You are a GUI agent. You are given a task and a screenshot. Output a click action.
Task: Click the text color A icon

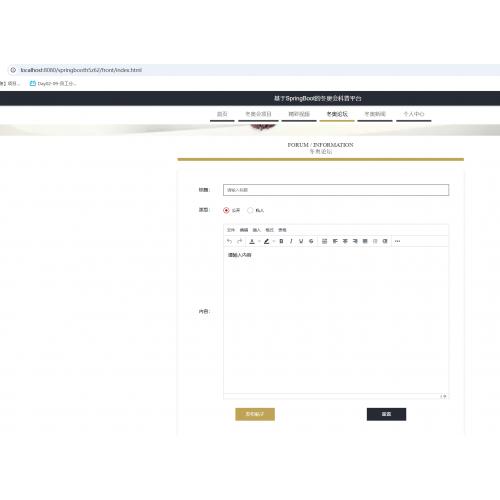pos(252,241)
